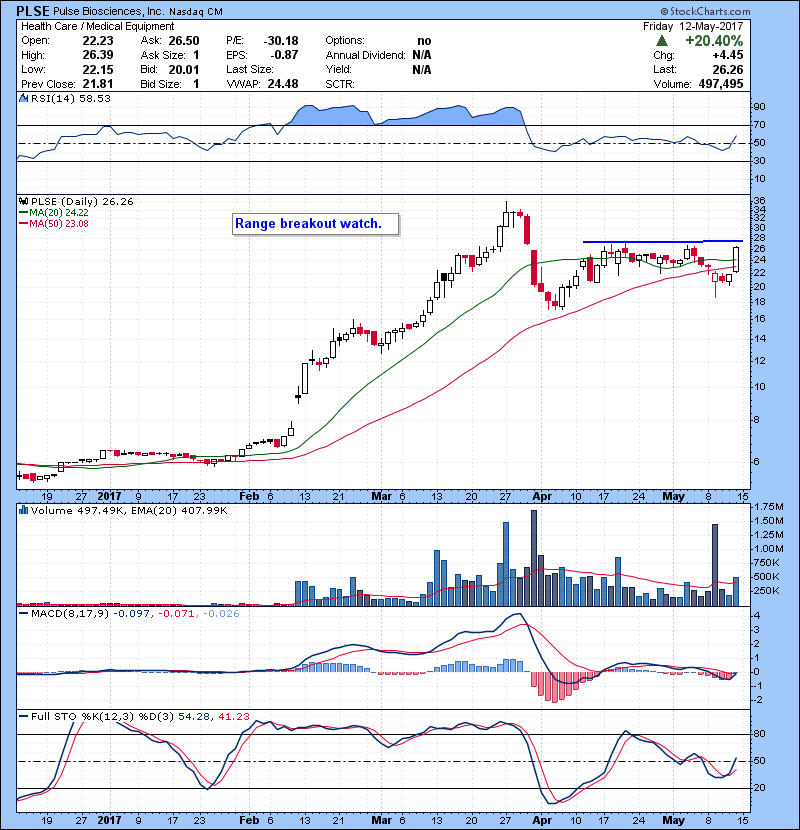Click the Bid value 20.01
The width and height of the screenshot is (800, 830).
[x=184, y=69]
